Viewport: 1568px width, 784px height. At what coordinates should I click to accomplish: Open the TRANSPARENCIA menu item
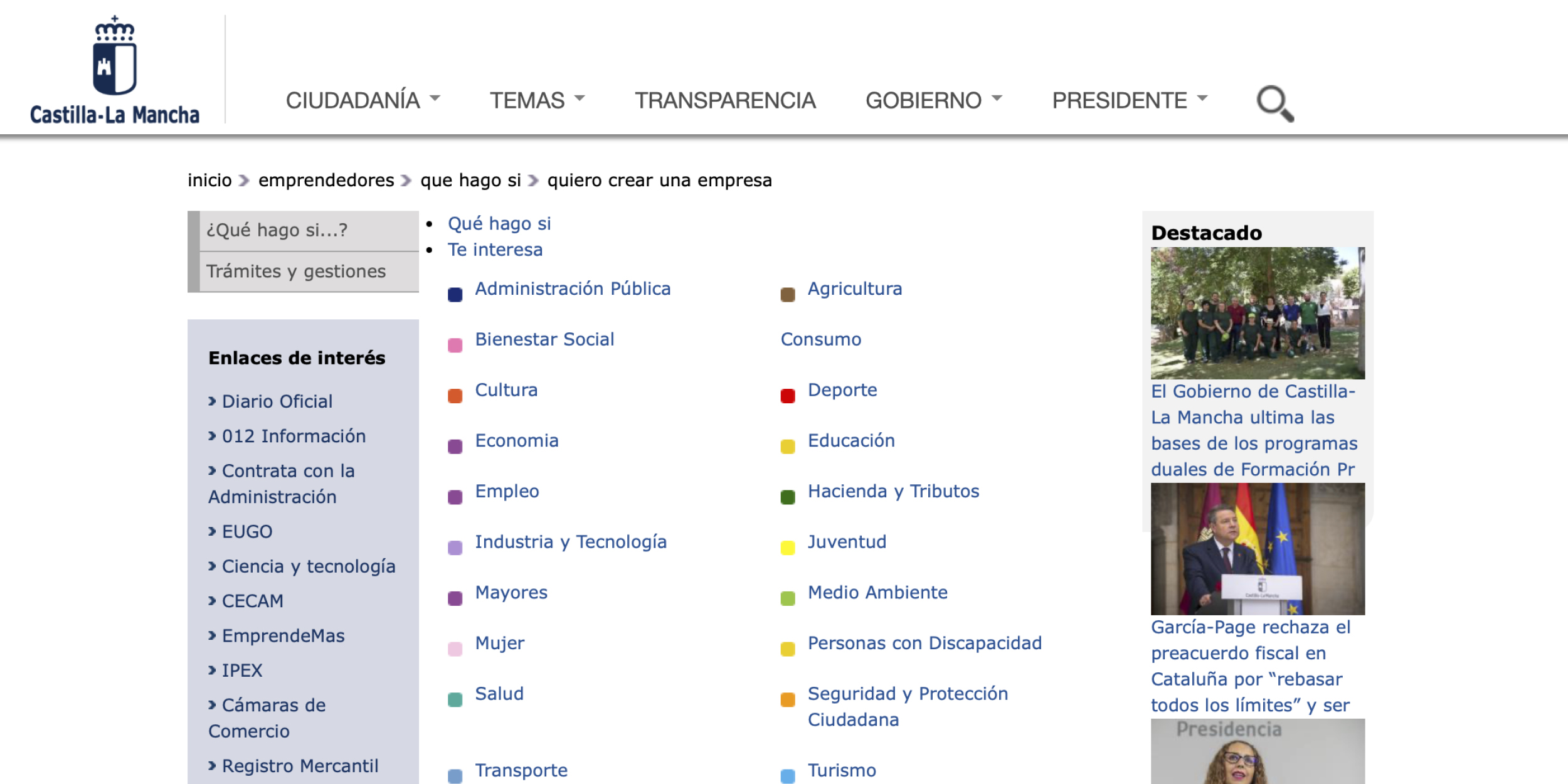[725, 100]
